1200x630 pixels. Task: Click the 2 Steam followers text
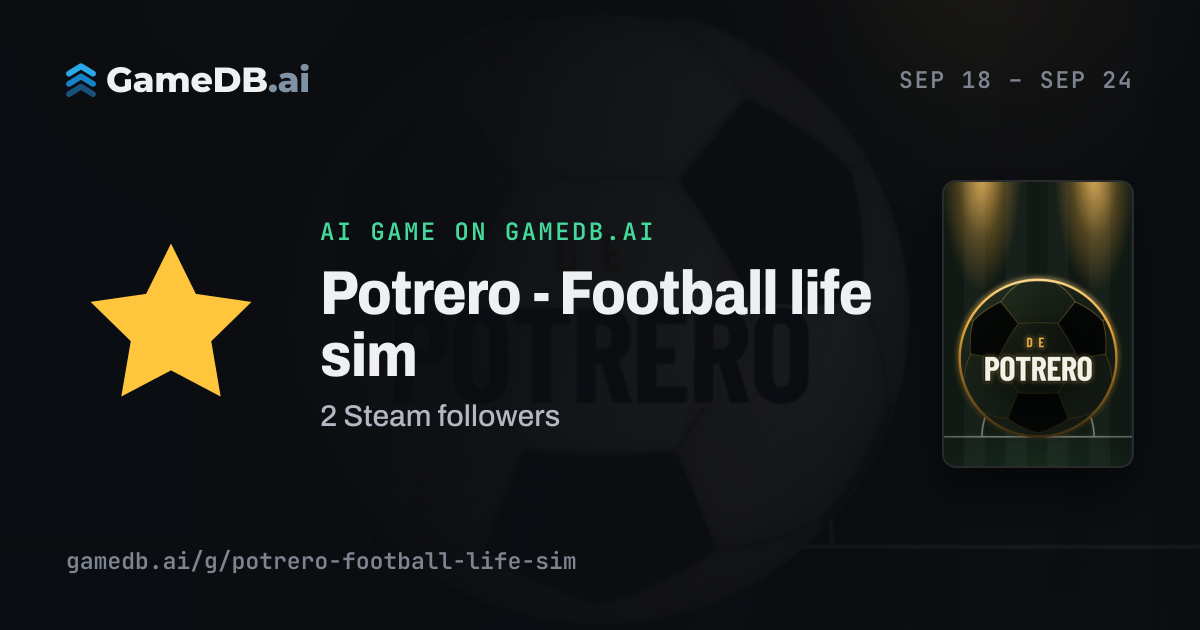pyautogui.click(x=440, y=416)
